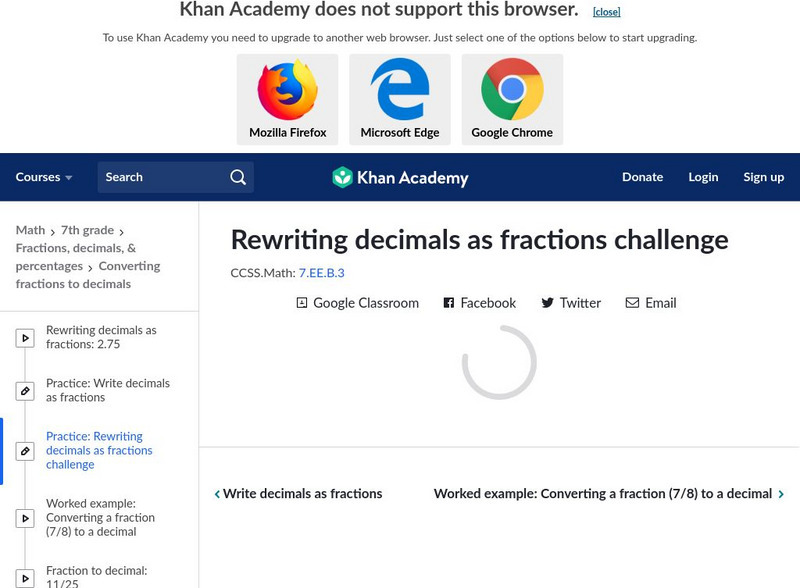
Task: Click the Sign up link
Action: coord(763,177)
